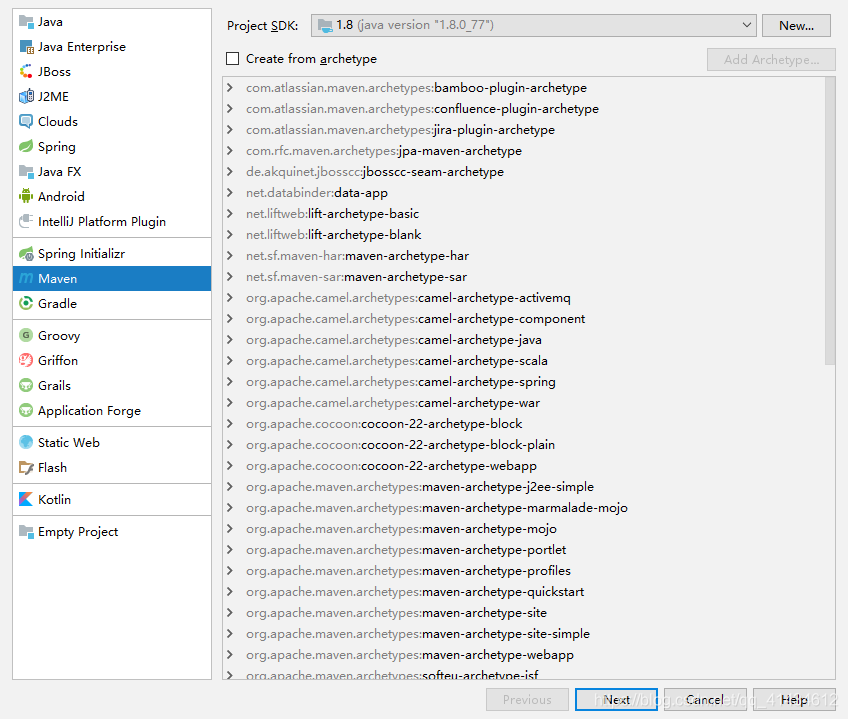
Task: Select Static Web project label
Action: [69, 443]
